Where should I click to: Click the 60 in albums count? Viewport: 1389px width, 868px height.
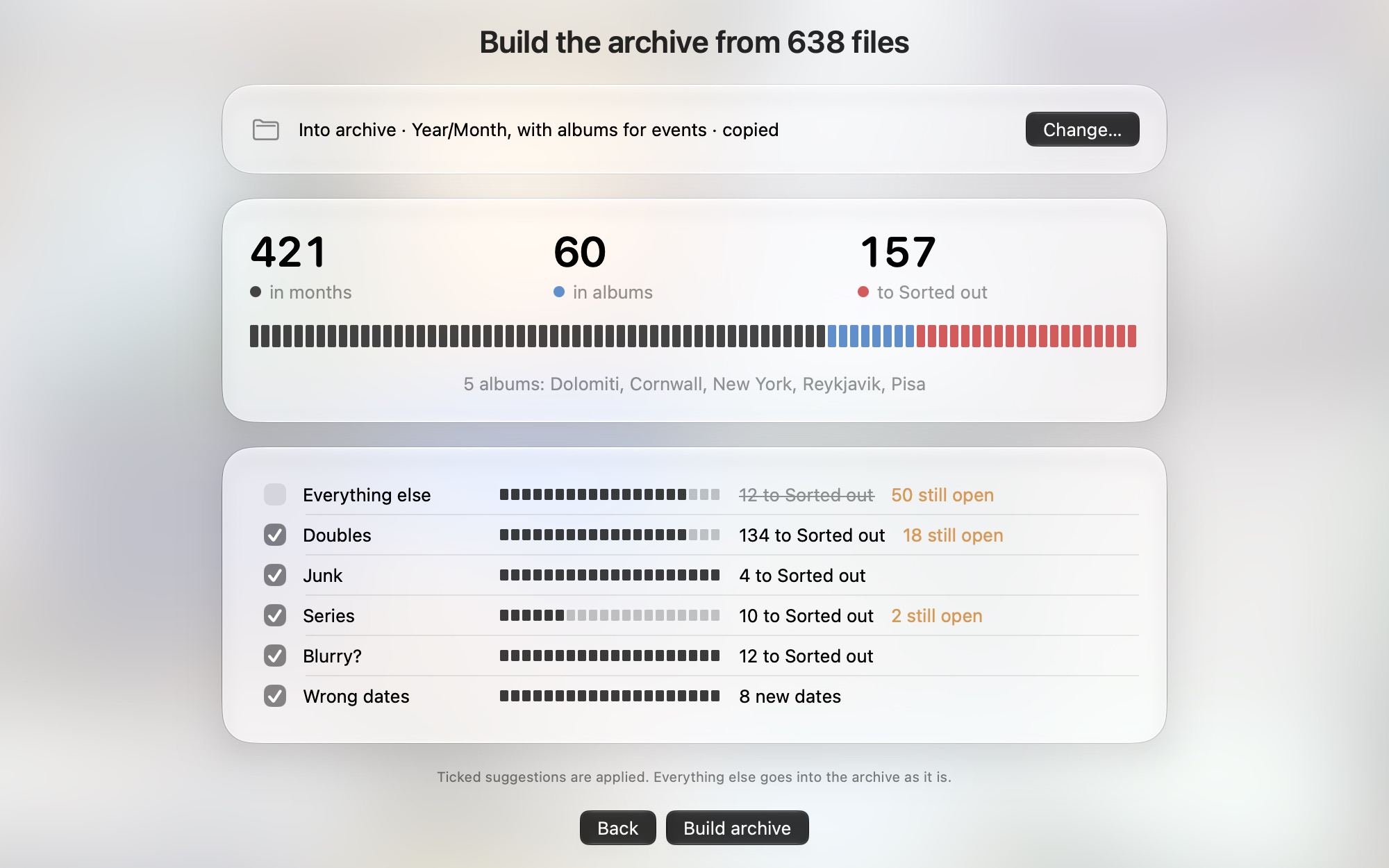click(x=580, y=252)
